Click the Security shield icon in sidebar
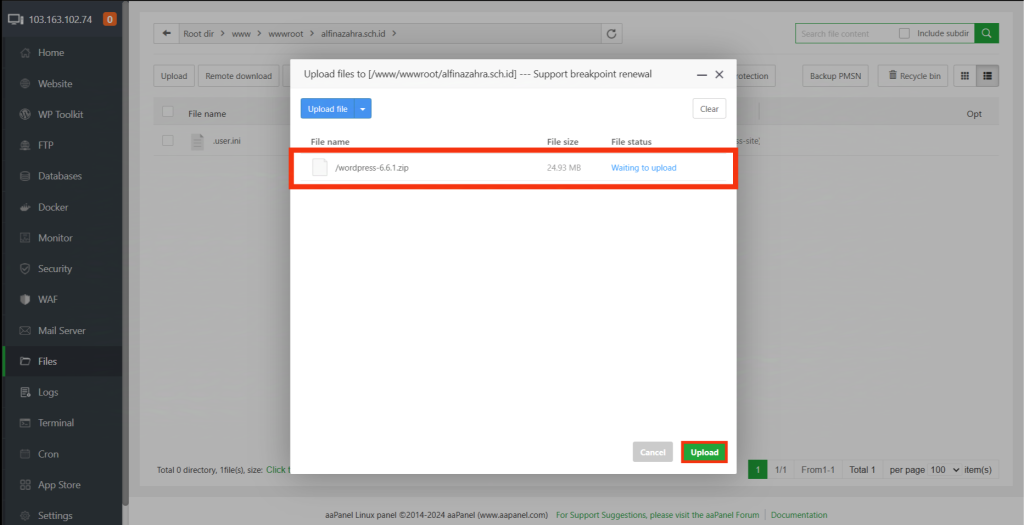This screenshot has height=525, width=1024. click(25, 269)
